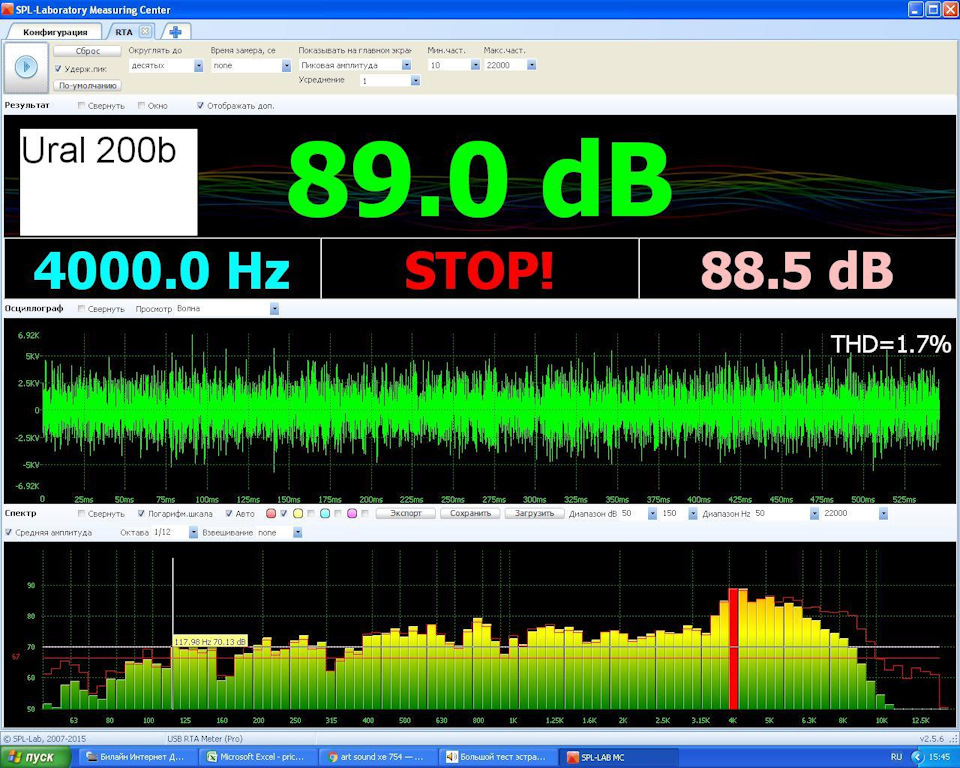Switch to art sound xe 754 Chrome taskbar item
This screenshot has height=768, width=960.
[380, 757]
